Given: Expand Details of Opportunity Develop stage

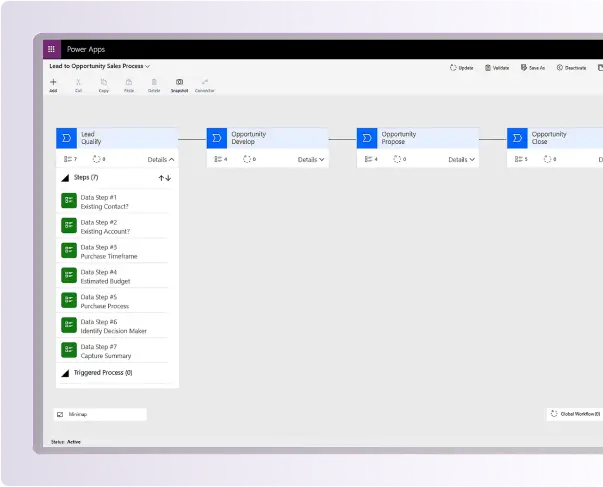Looking at the screenshot, I should (311, 159).
